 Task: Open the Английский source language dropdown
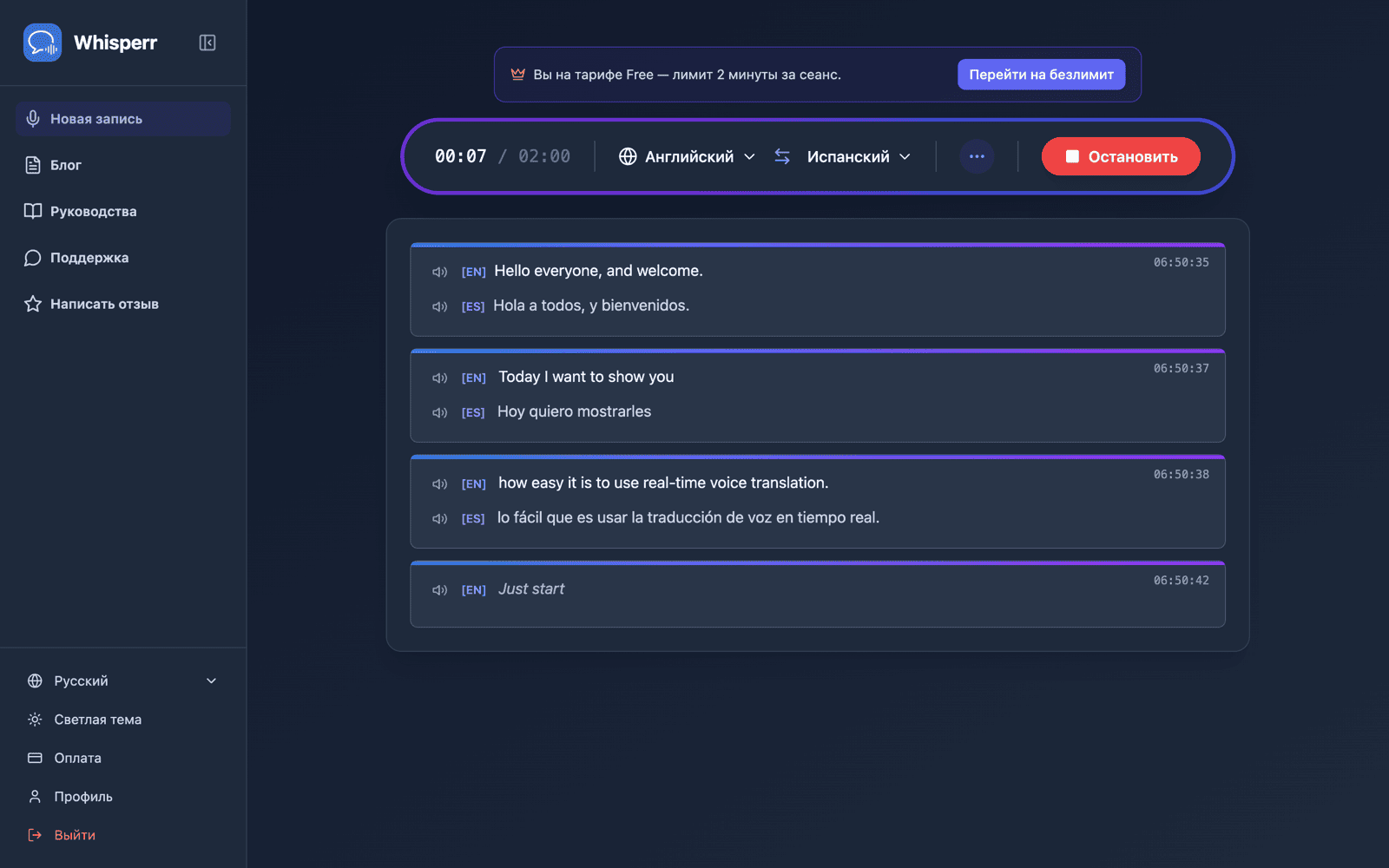pos(687,156)
